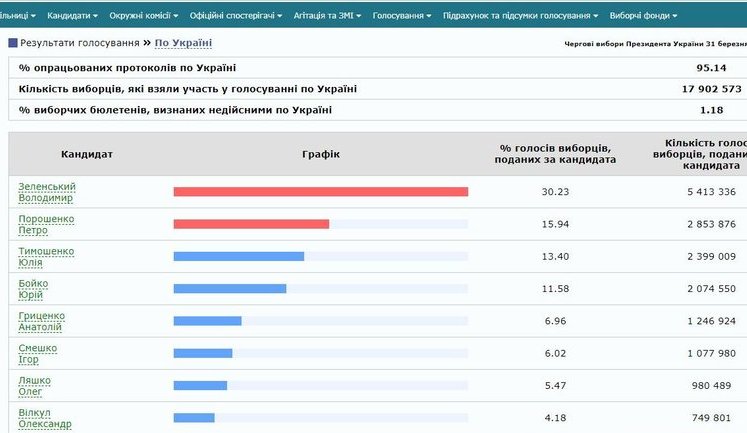The image size is (747, 433).
Task: Select the percentage value 5.47
Action: click(x=555, y=385)
